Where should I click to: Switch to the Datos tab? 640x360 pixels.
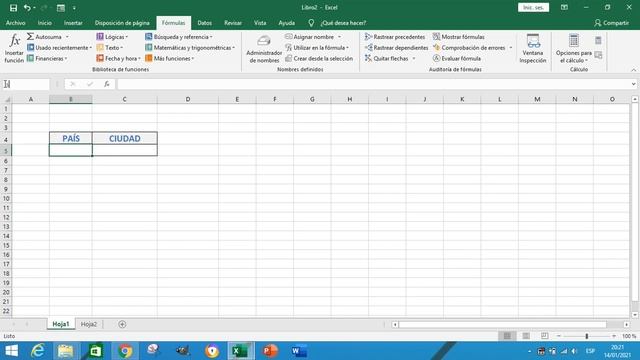204,23
